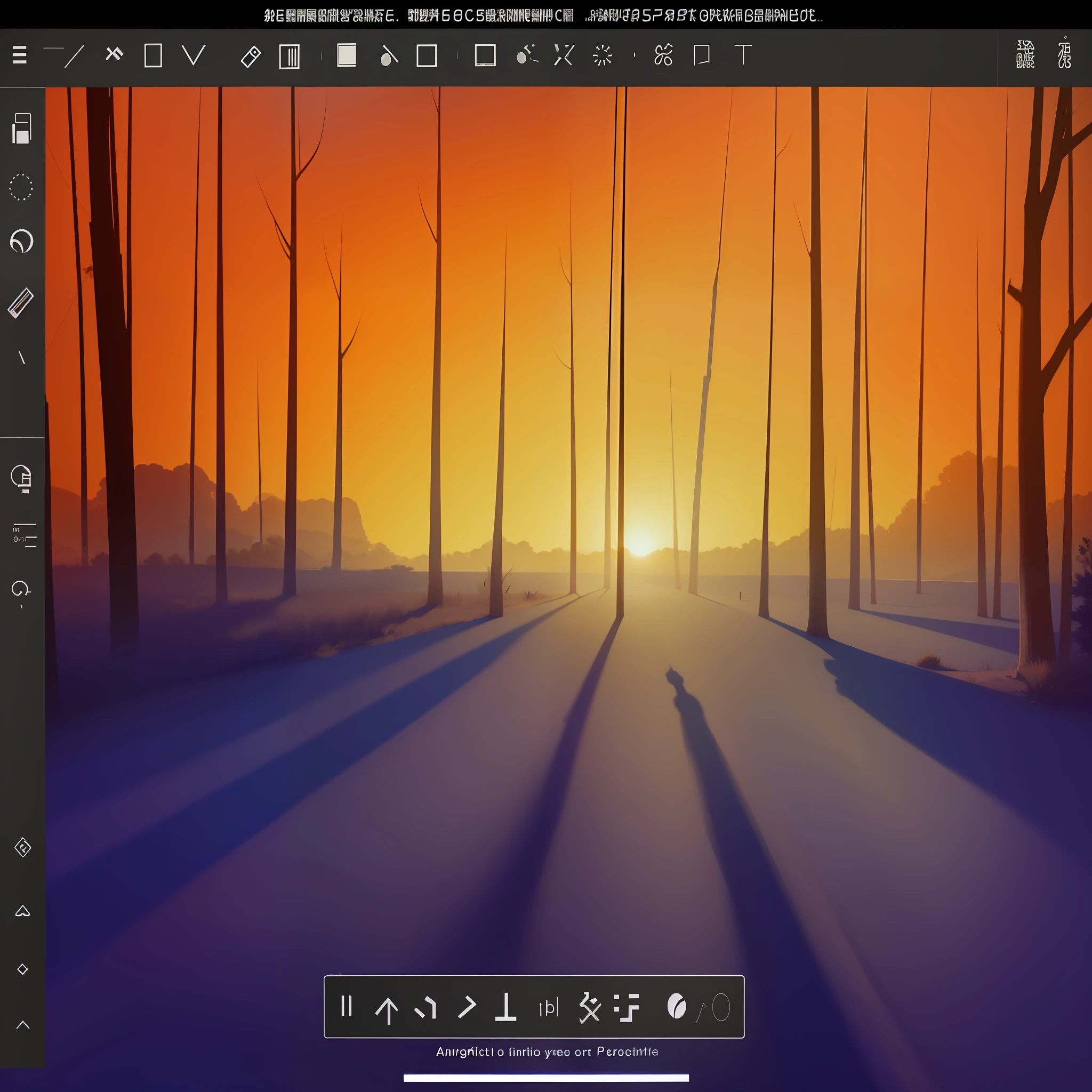Click the filled square swatch in top toolbar
The height and width of the screenshot is (1092, 1092).
tap(347, 55)
